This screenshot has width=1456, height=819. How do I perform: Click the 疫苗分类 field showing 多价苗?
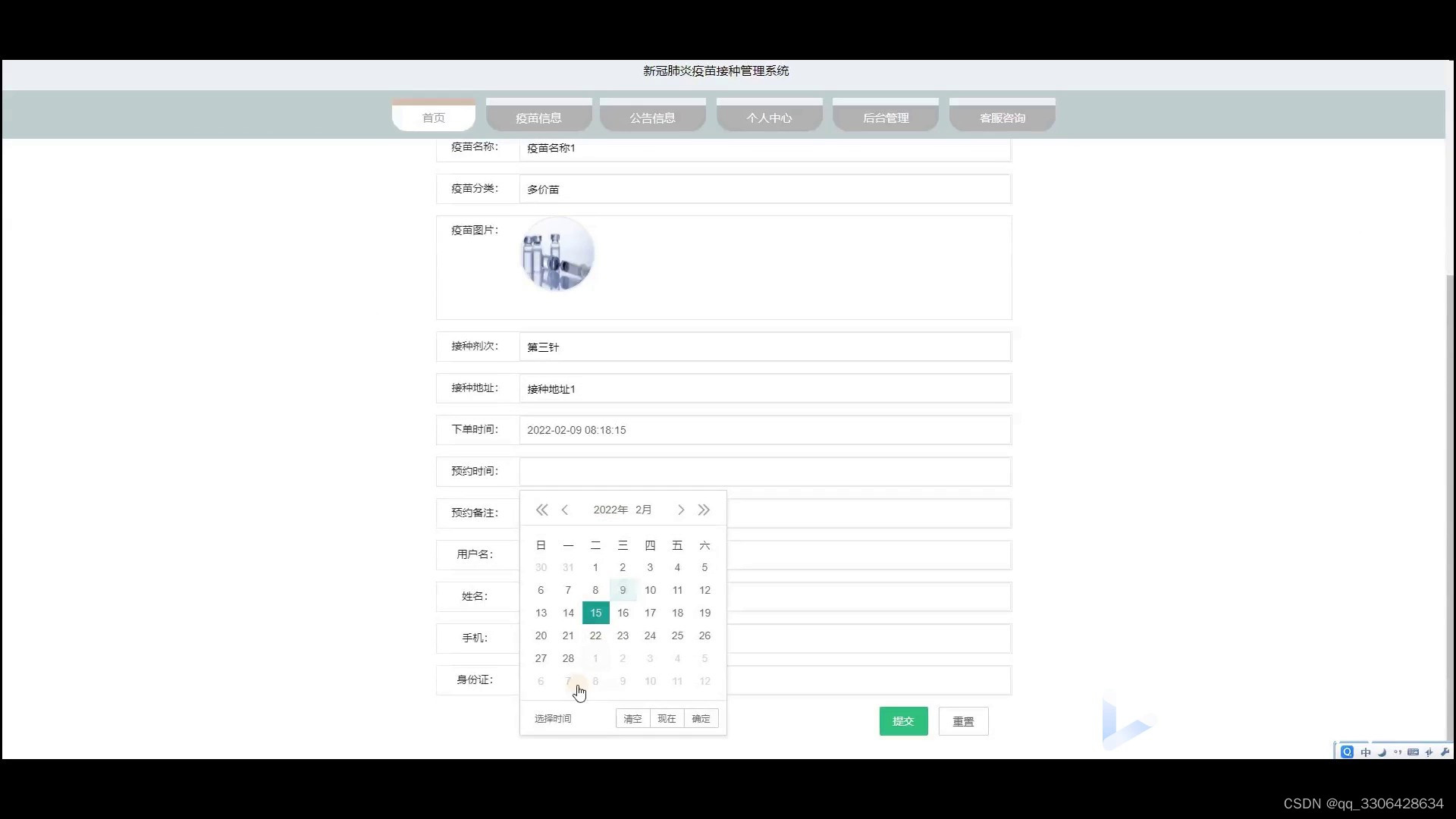(764, 189)
